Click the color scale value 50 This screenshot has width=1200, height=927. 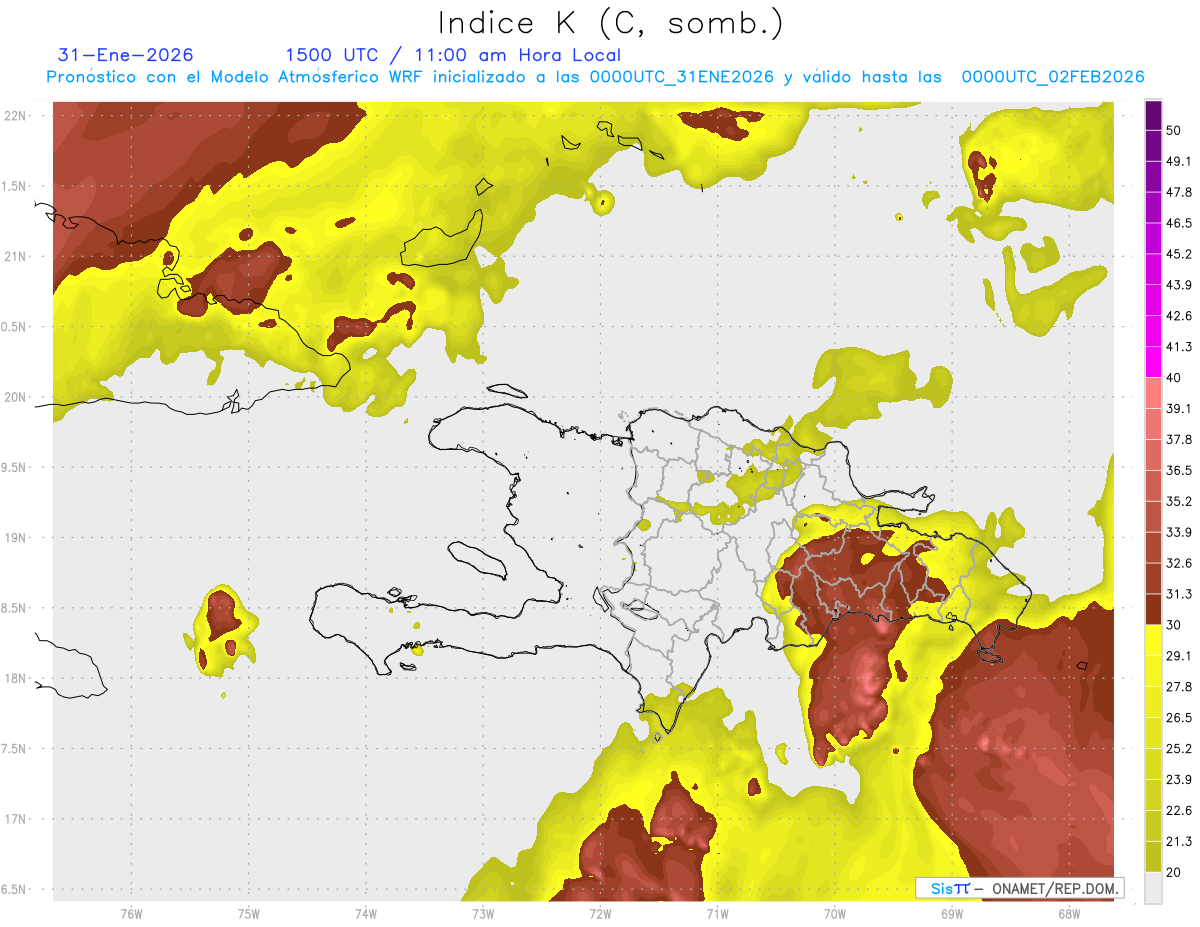(1174, 131)
